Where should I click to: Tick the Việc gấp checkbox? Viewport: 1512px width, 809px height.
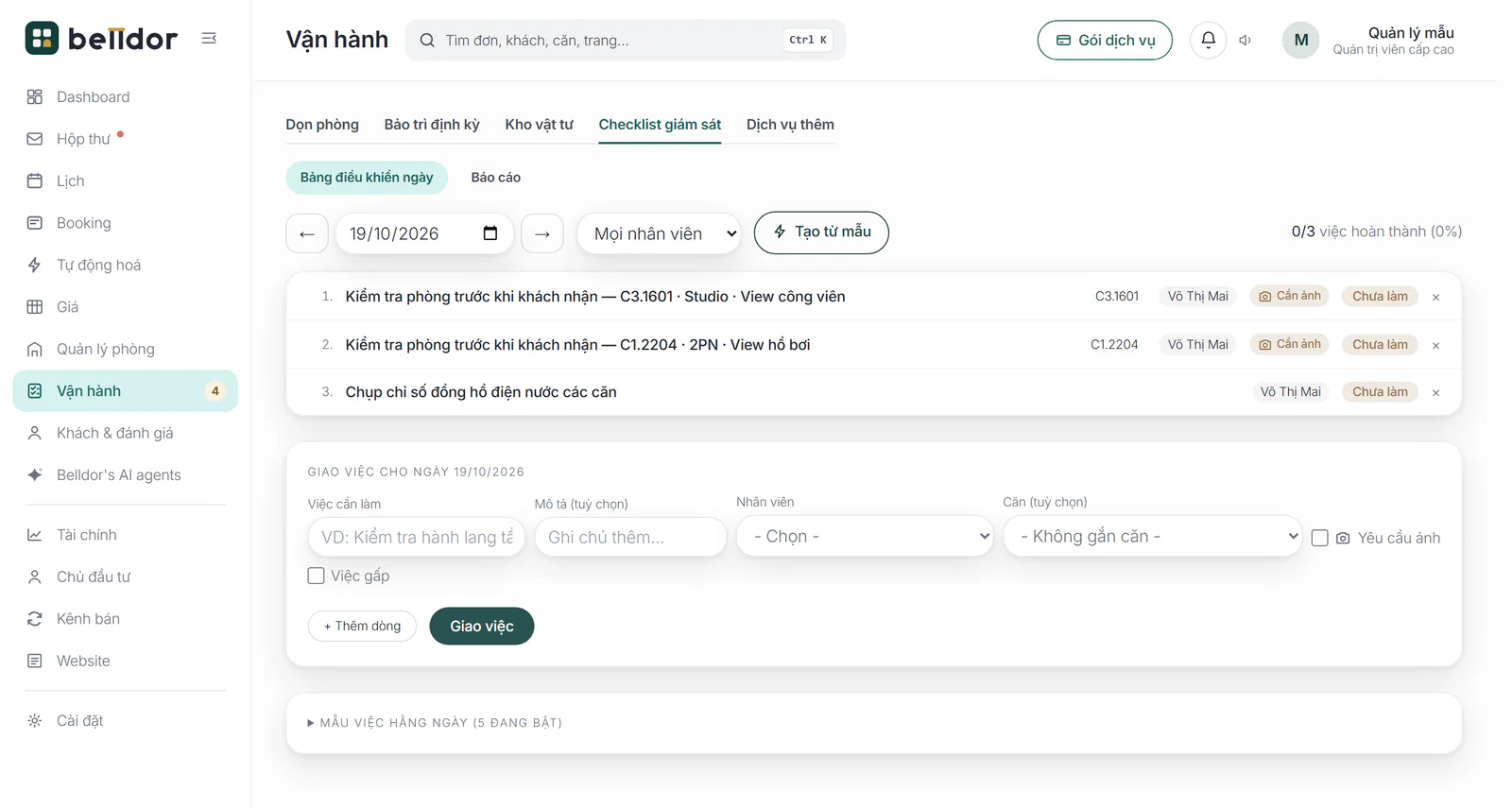click(x=317, y=576)
